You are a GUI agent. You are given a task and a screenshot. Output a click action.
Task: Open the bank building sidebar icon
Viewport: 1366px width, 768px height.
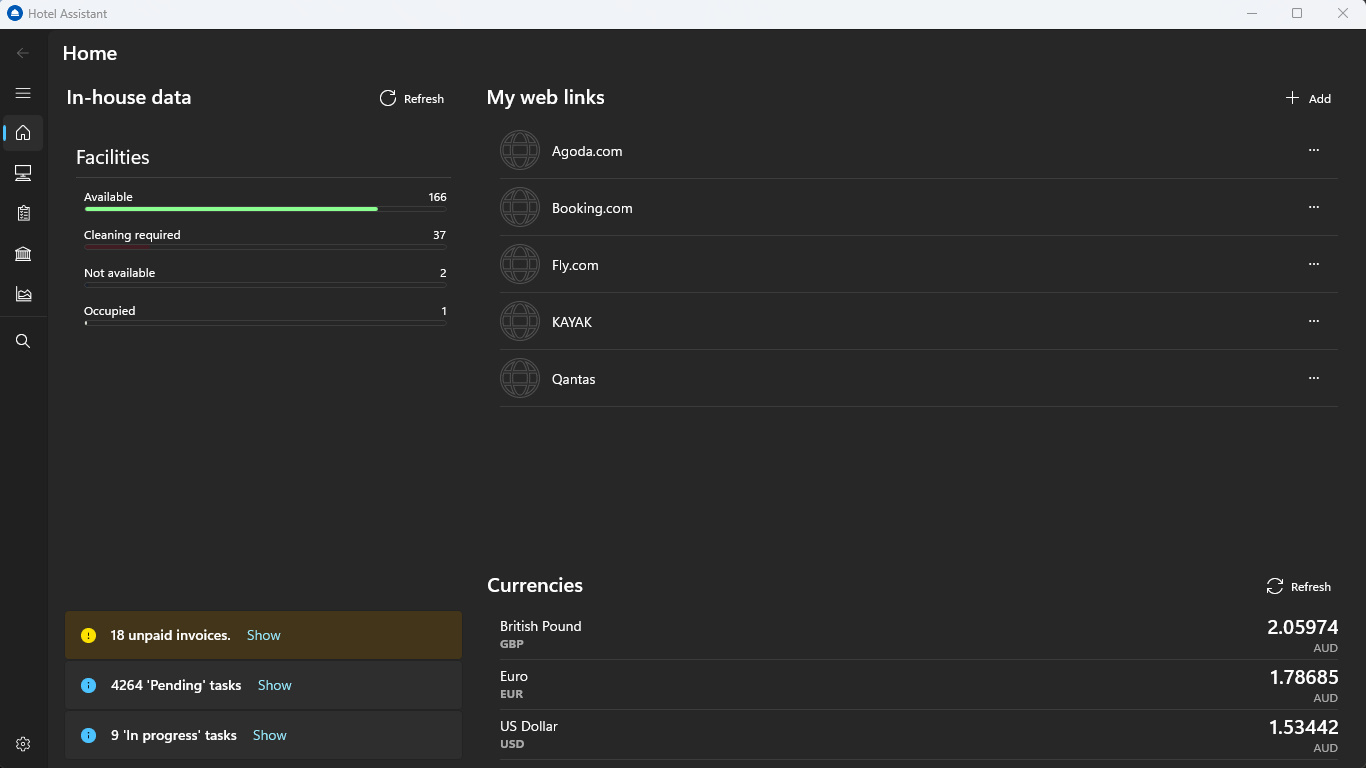pos(23,254)
